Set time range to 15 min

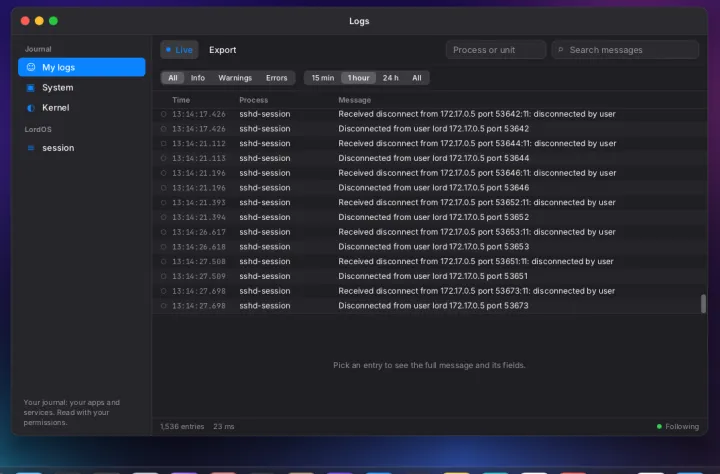323,78
